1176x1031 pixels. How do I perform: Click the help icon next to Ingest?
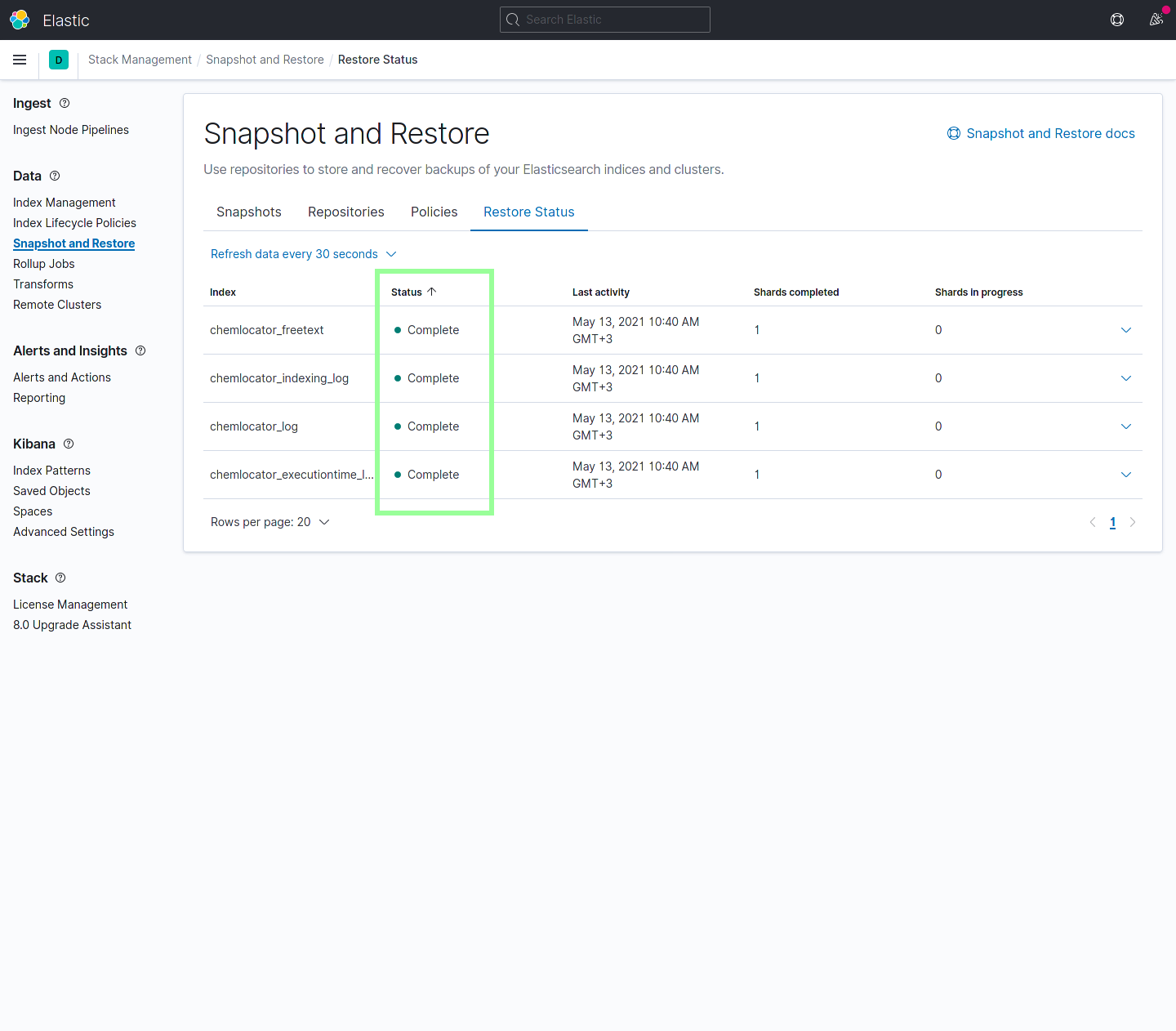(65, 103)
